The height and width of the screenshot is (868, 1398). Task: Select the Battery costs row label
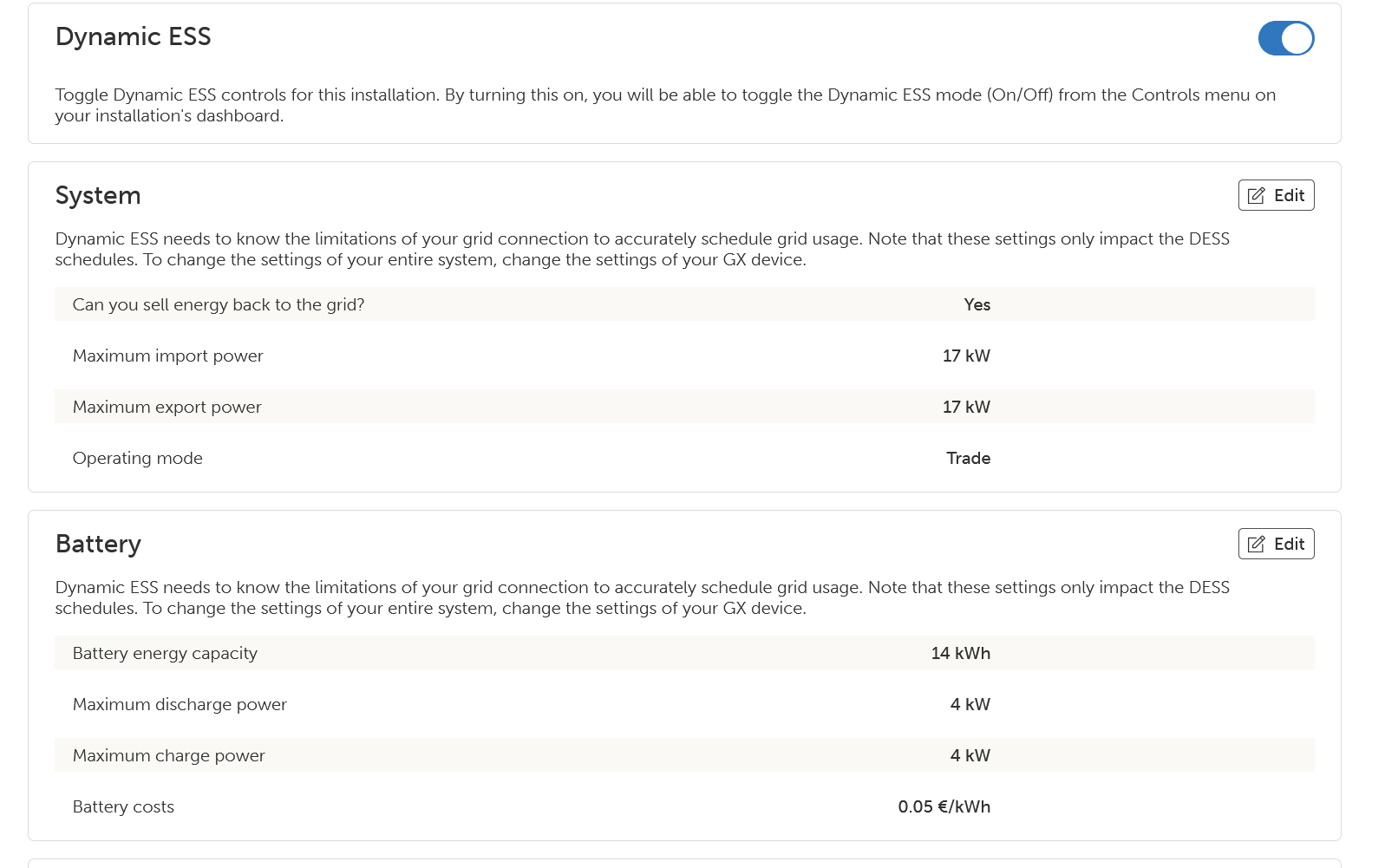click(123, 806)
